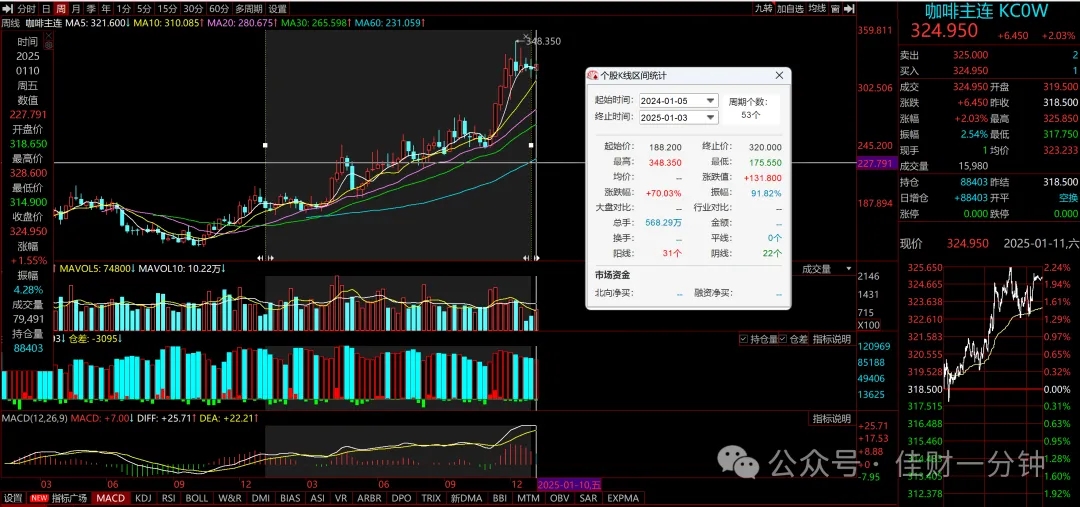This screenshot has height=507, width=1080.
Task: Click the small x marker above the price peak
Action: 527,35
